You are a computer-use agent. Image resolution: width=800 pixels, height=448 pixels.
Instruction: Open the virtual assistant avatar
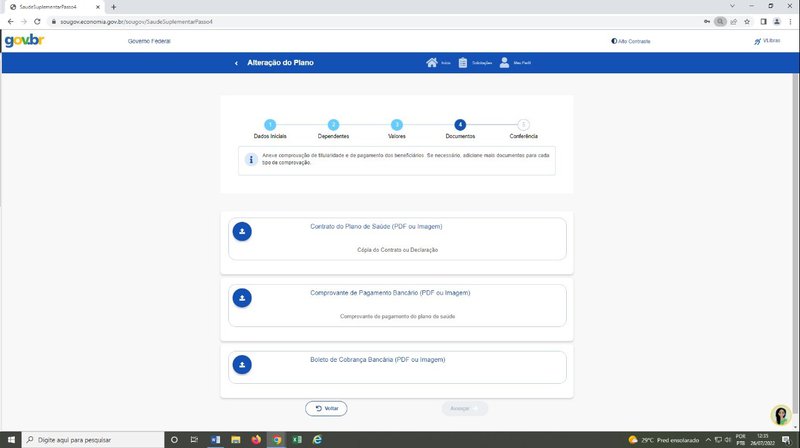781,415
